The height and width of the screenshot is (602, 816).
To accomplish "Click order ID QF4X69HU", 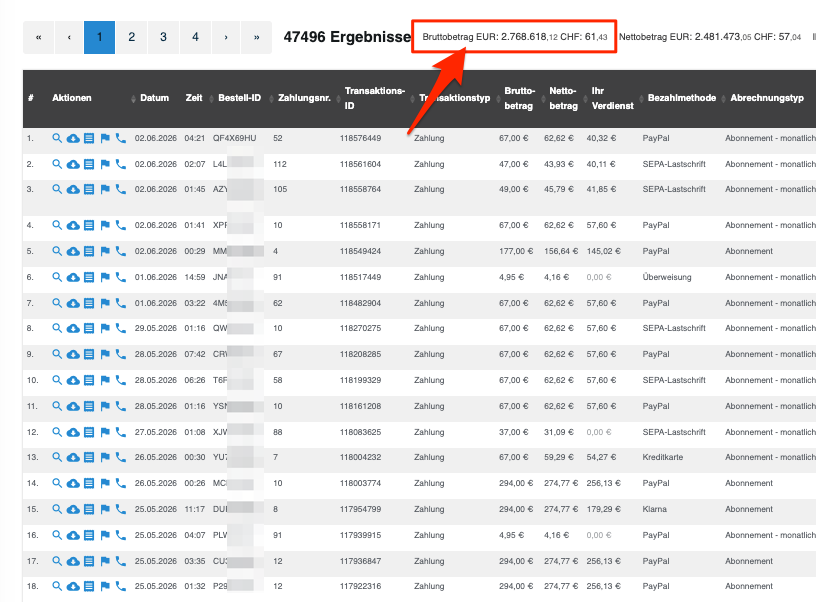I will pos(234,138).
